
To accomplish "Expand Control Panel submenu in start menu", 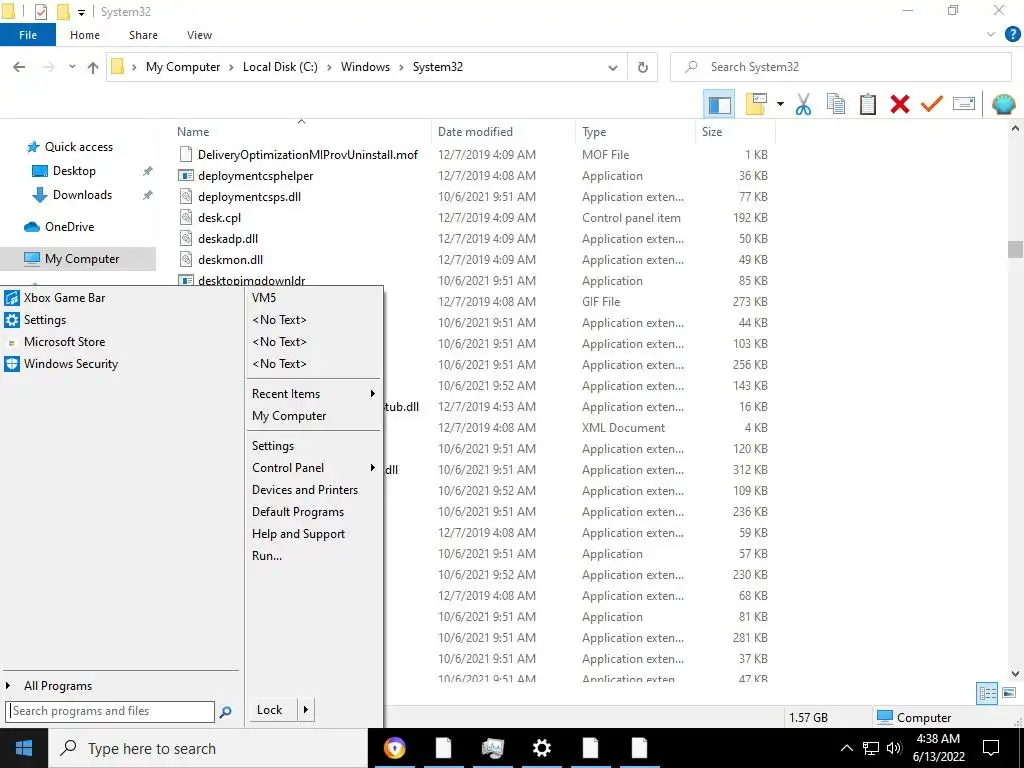I will point(313,468).
